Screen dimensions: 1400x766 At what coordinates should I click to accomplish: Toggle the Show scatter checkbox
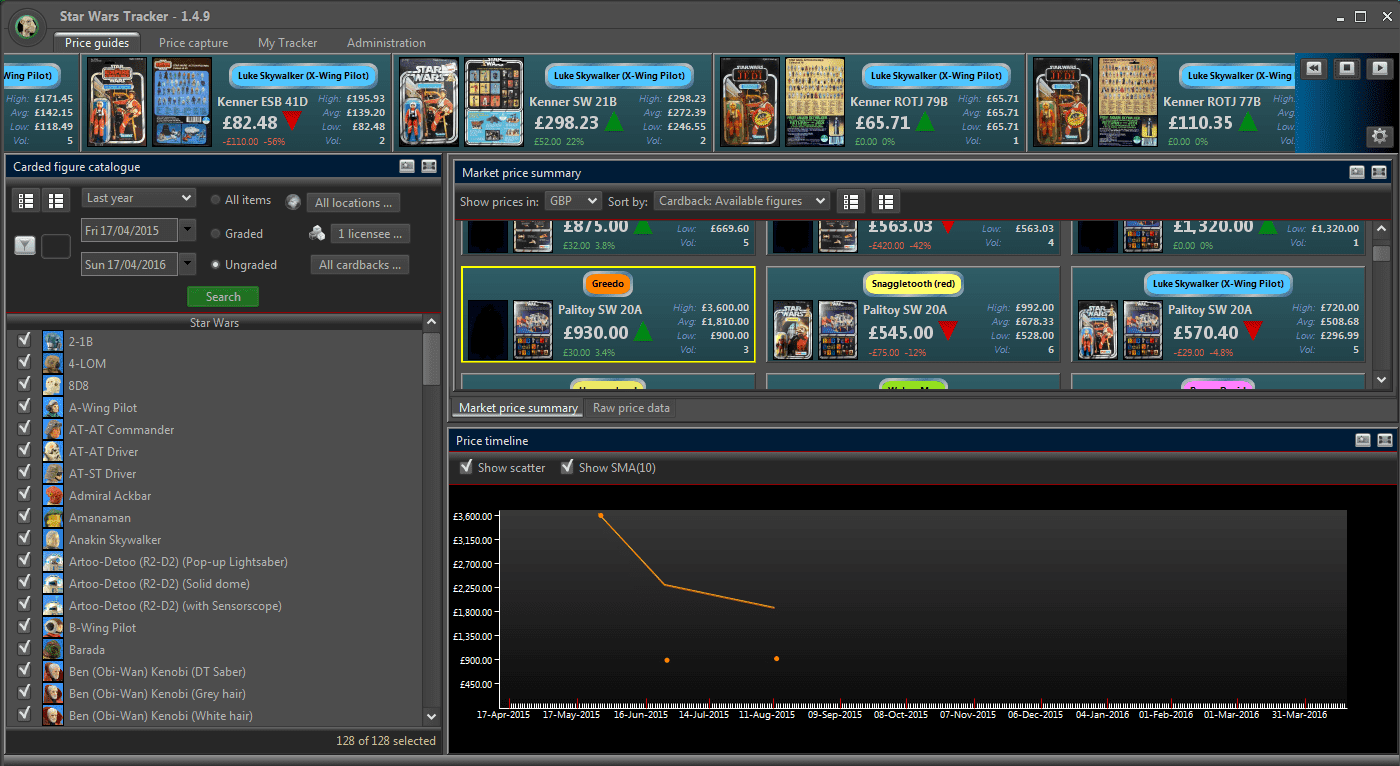[x=465, y=467]
